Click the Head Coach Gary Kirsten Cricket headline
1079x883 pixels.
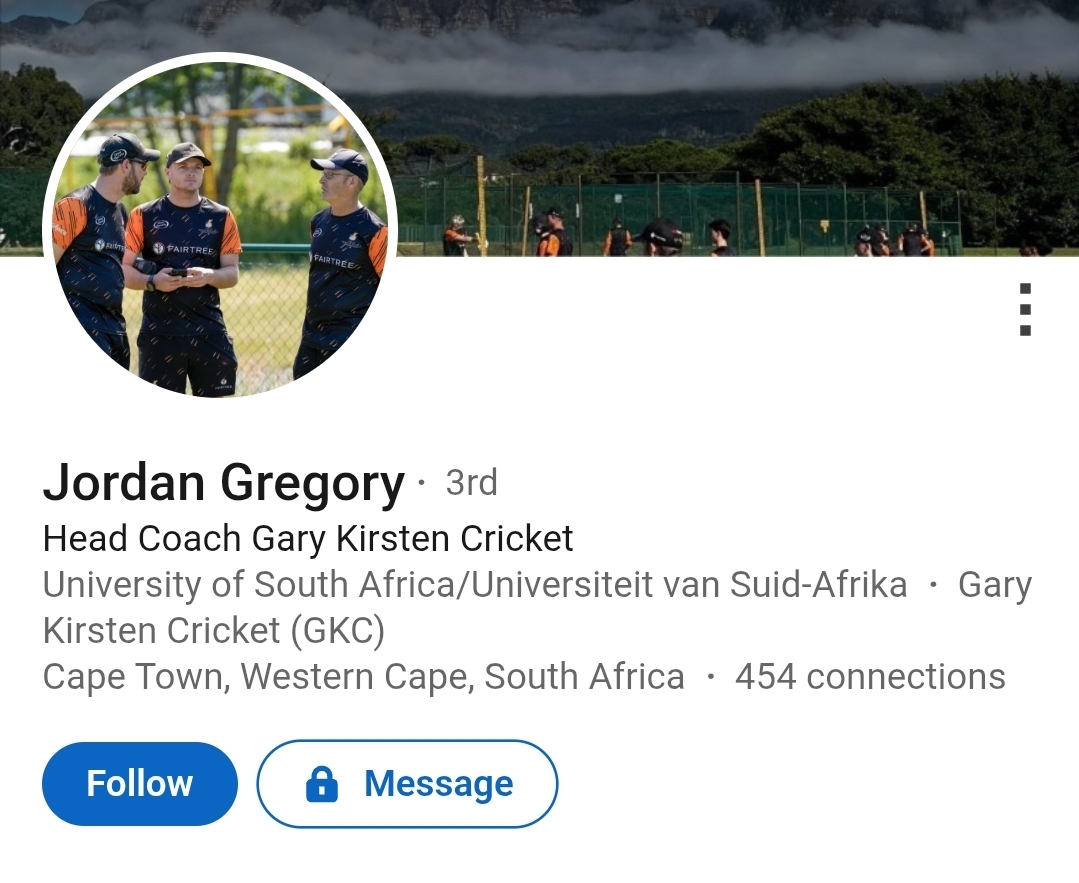308,539
